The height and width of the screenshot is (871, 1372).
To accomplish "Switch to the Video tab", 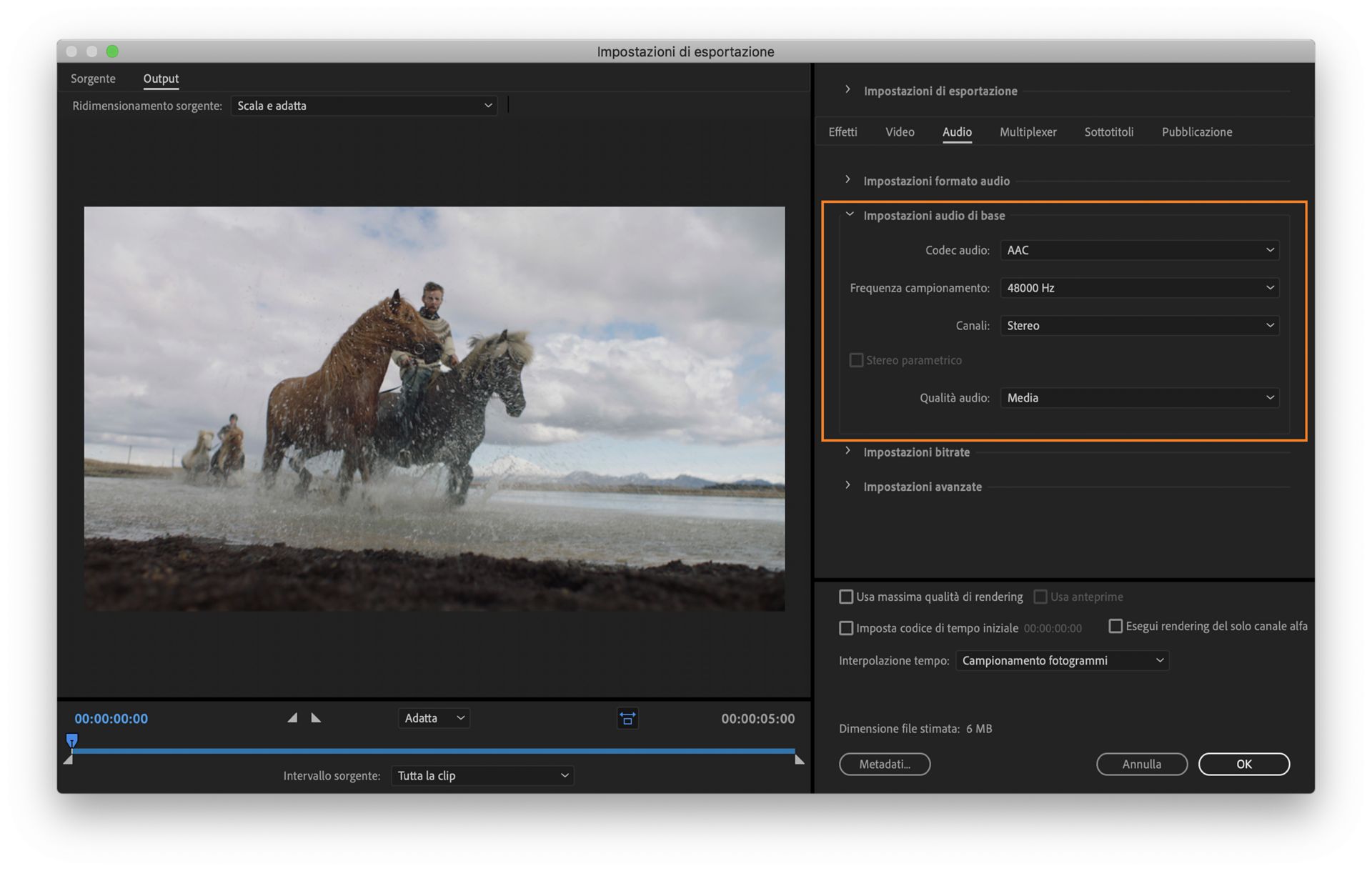I will click(x=899, y=132).
